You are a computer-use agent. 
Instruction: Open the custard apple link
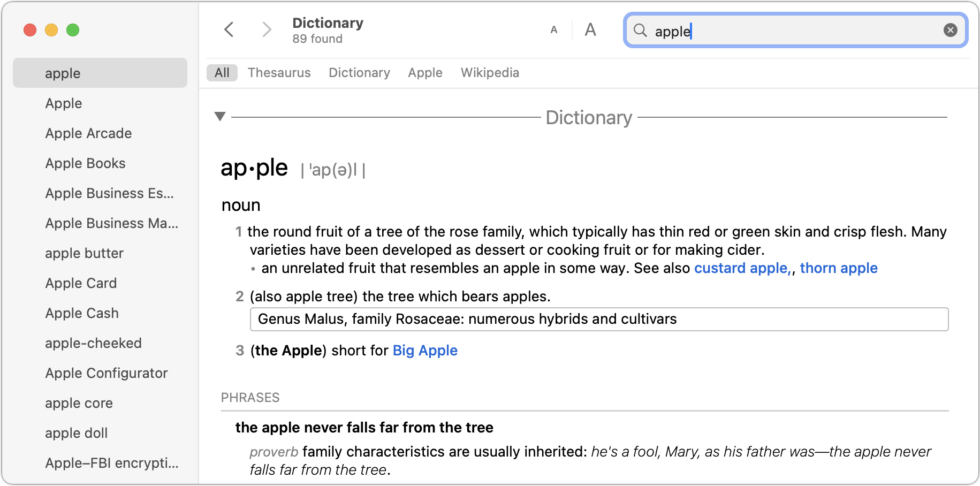[741, 268]
